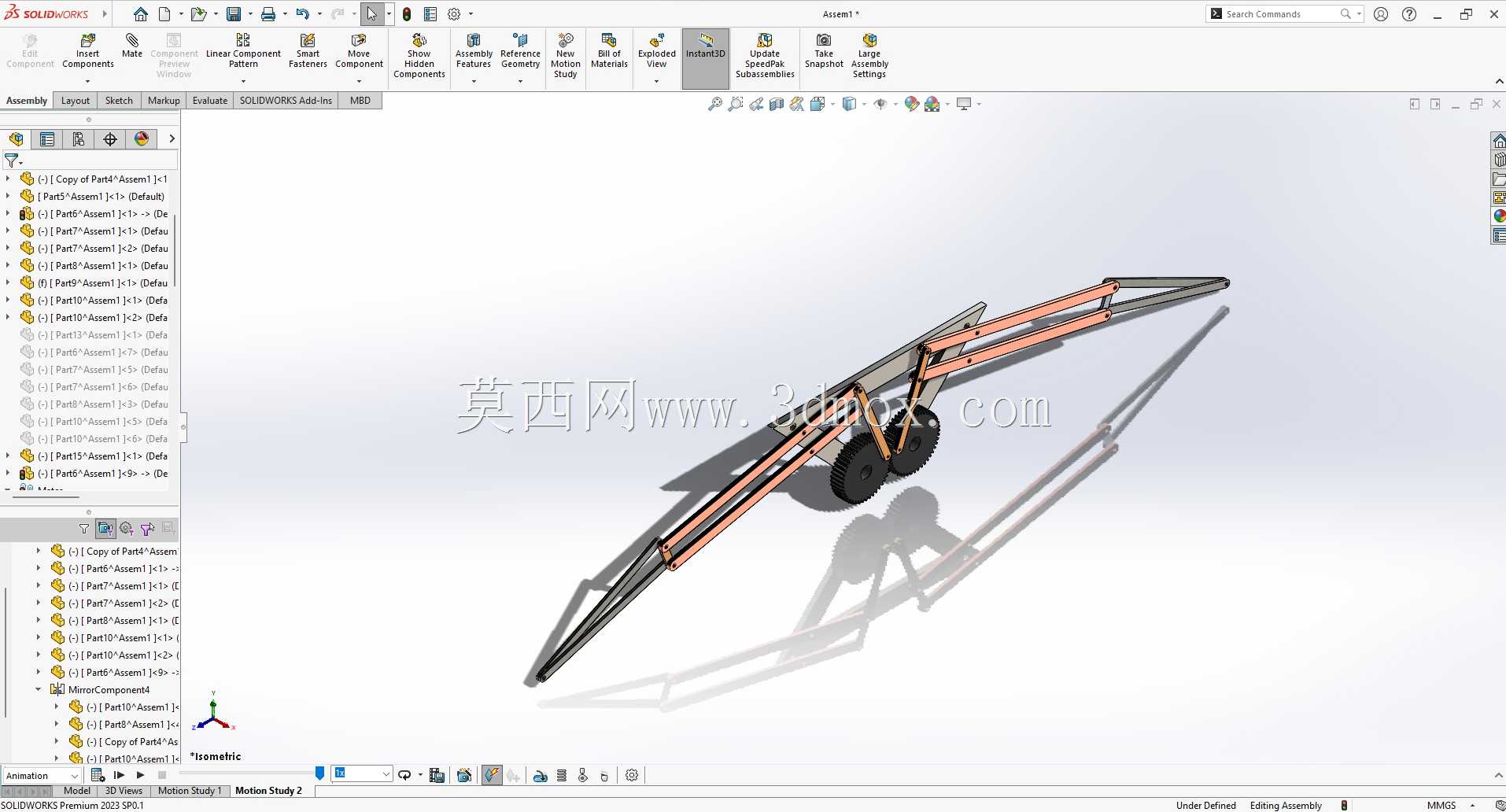Click the MMGS unit system status
Screen dimensions: 1506x812
(1441, 805)
